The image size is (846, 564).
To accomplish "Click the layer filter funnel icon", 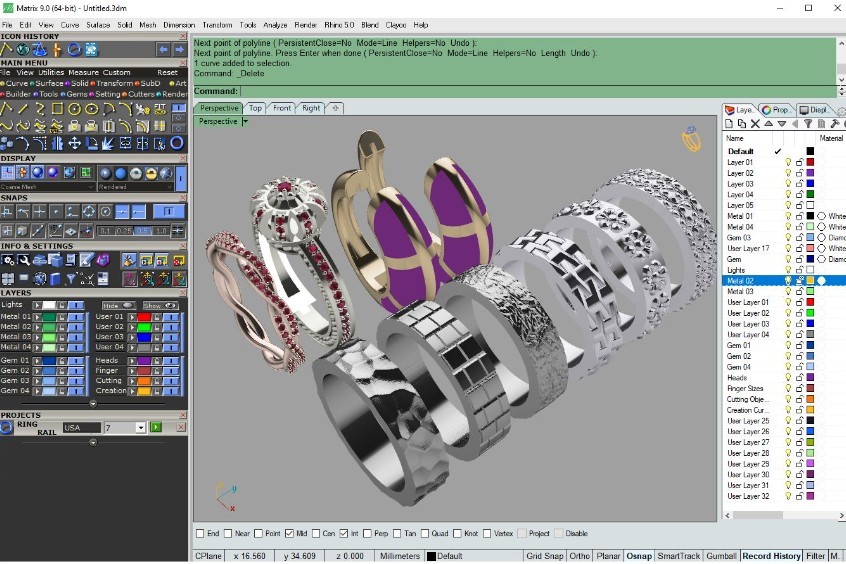I will click(808, 124).
